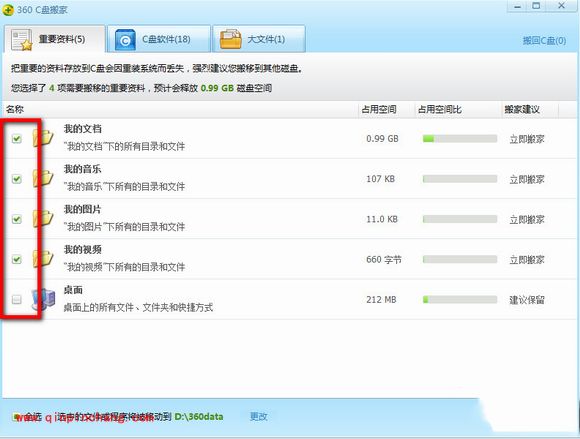580x439 pixels.
Task: Click the 我的视频 folder icon
Action: tap(43, 259)
